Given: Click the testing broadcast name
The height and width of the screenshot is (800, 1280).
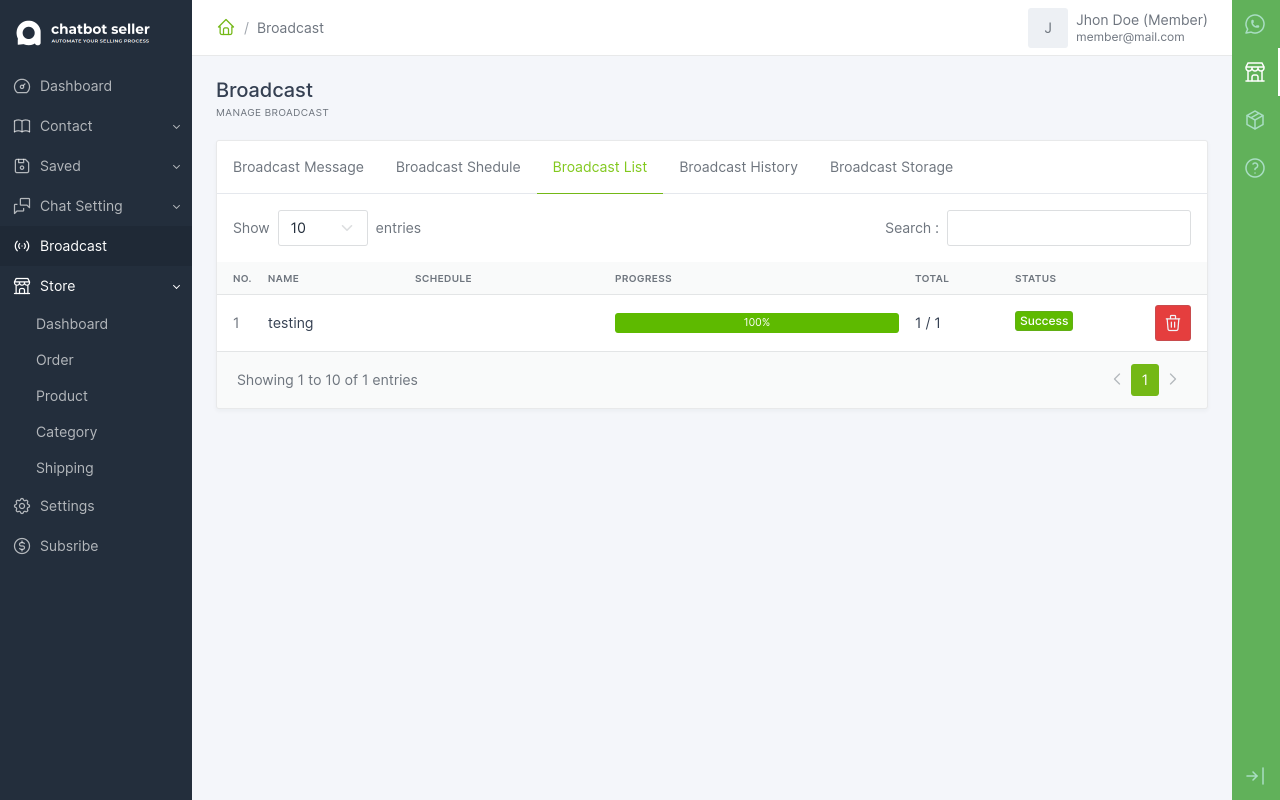Looking at the screenshot, I should (x=290, y=323).
